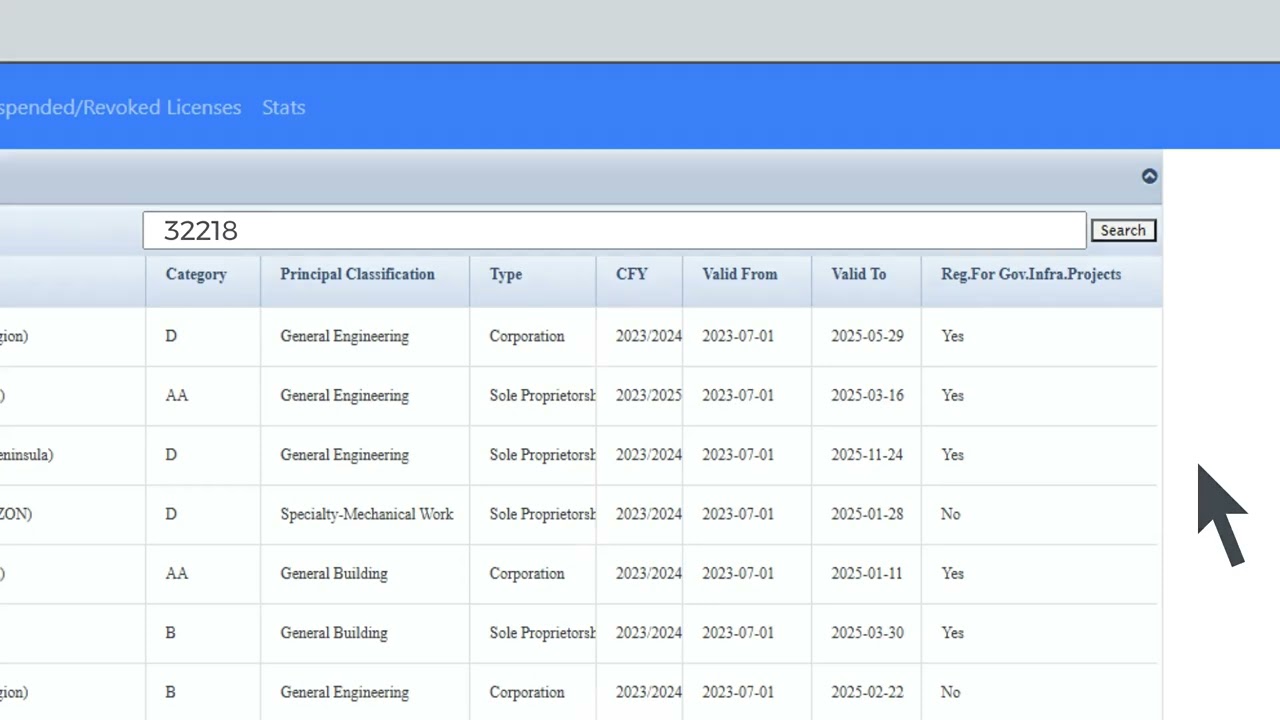Collapse the search panel with the chevron icon

(1149, 176)
